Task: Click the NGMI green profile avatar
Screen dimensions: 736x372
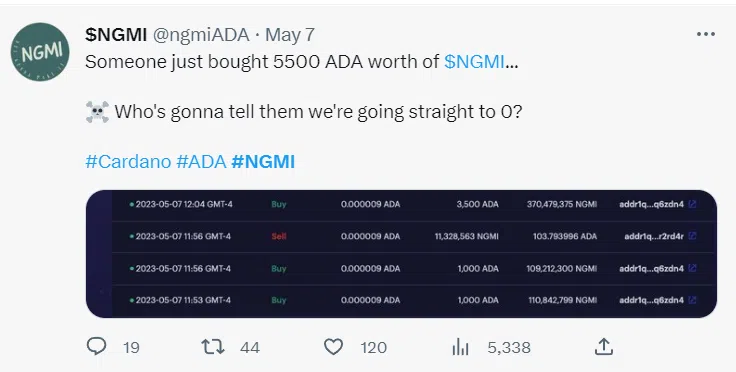Action: coord(40,52)
